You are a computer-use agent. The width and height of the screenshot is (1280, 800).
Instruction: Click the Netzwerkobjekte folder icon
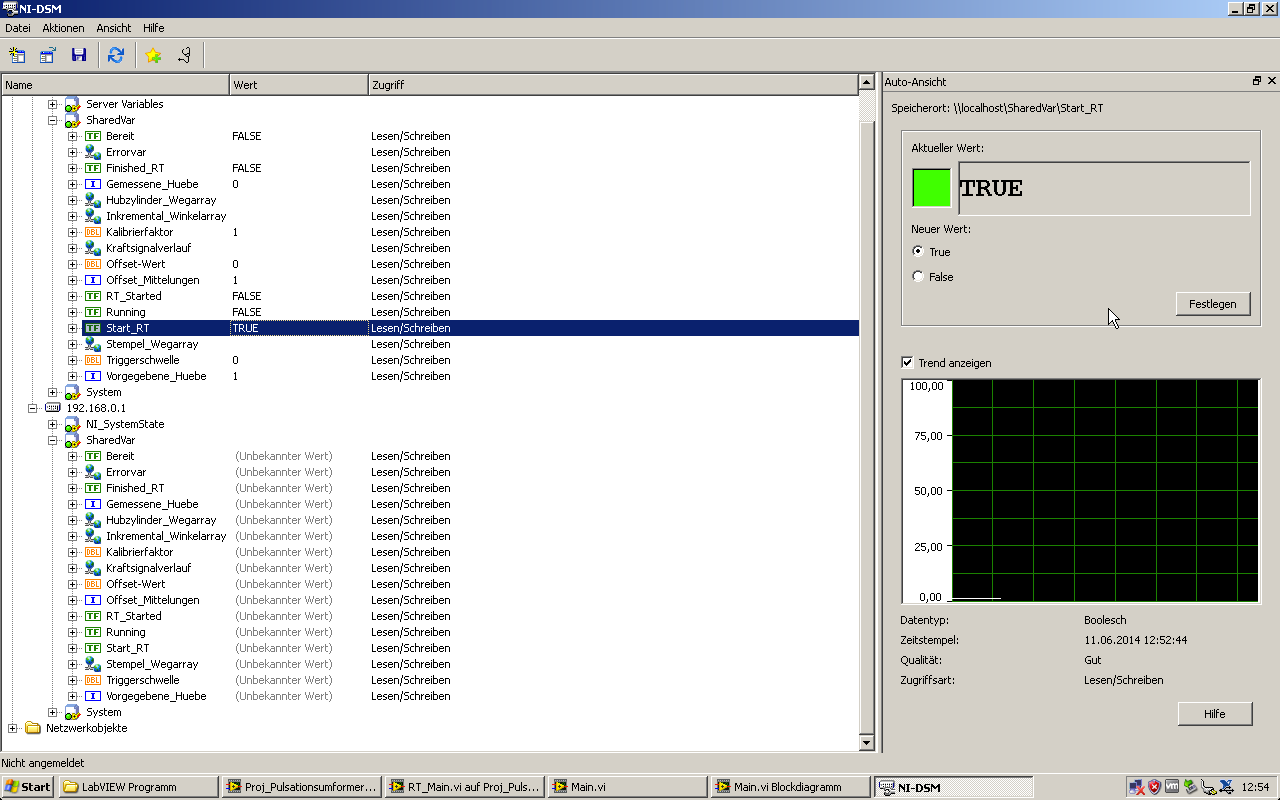click(x=33, y=728)
